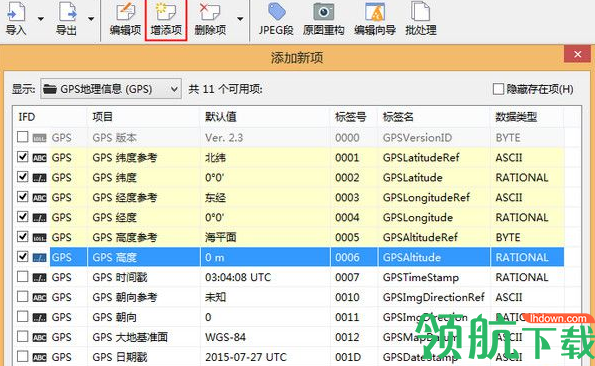Click the byte icon in GPS 高度参考 row
The height and width of the screenshot is (366, 595).
[39, 238]
